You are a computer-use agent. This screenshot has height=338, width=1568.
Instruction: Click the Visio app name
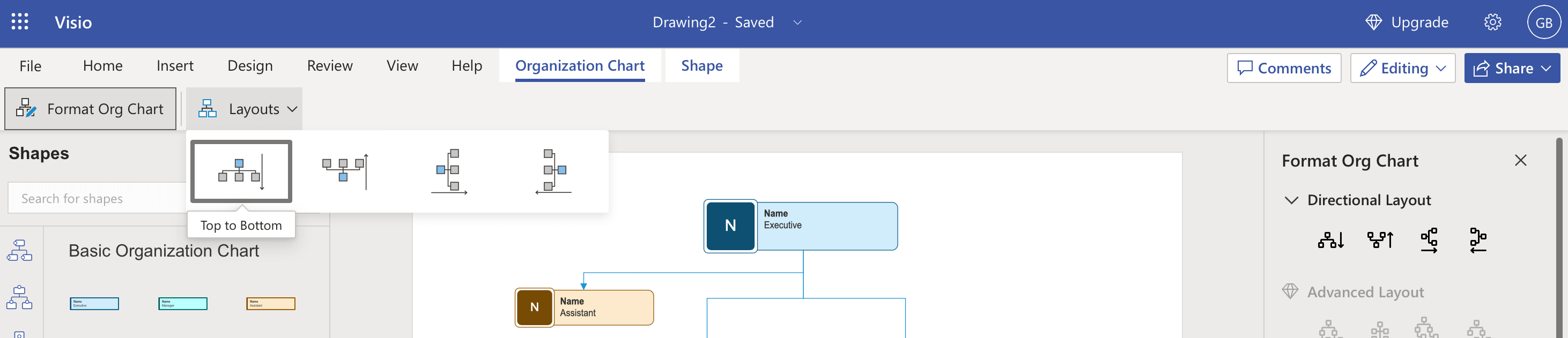73,22
